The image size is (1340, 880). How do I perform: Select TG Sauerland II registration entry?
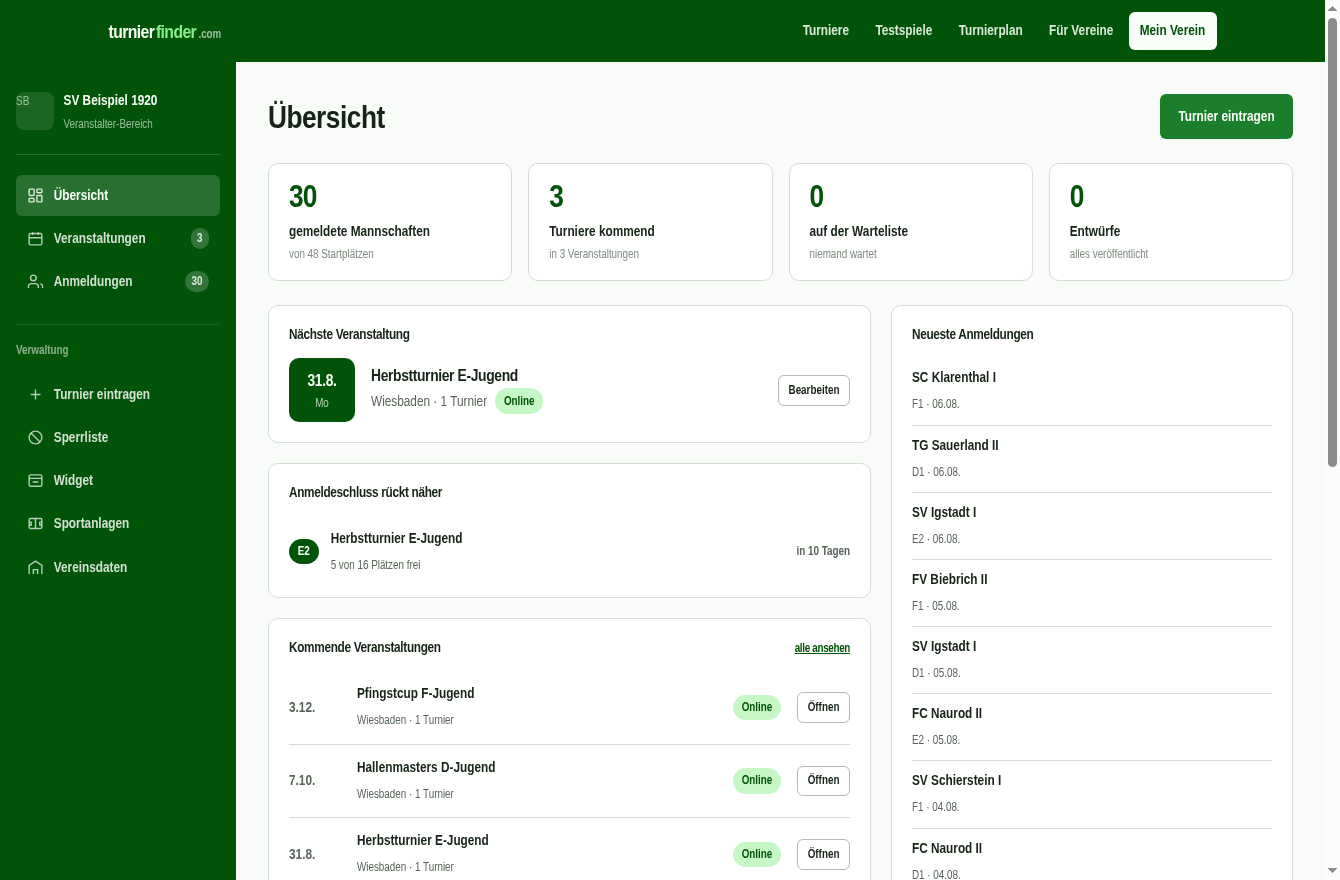(x=1092, y=458)
